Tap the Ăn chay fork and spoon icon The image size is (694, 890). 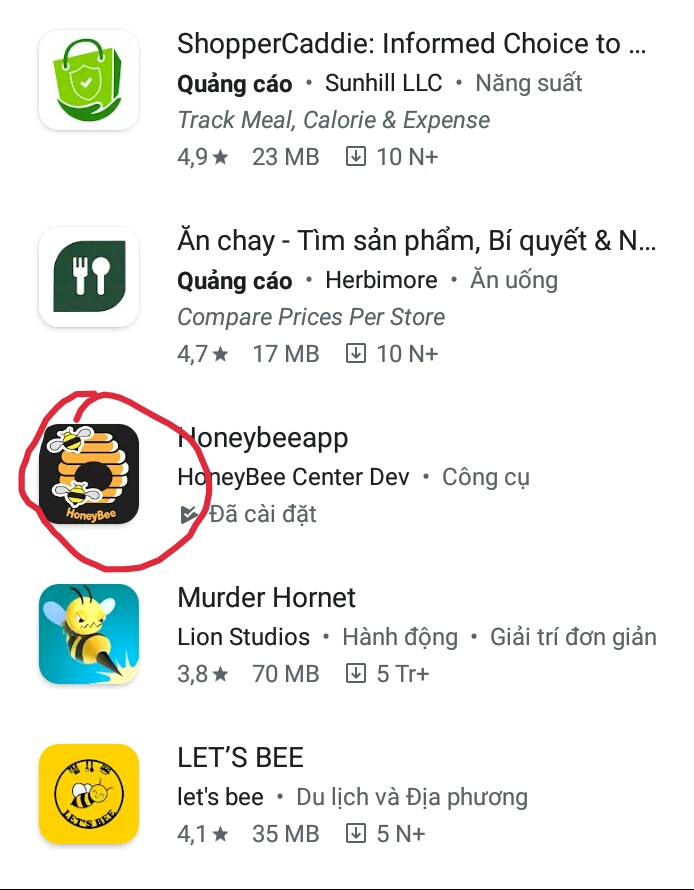[89, 276]
